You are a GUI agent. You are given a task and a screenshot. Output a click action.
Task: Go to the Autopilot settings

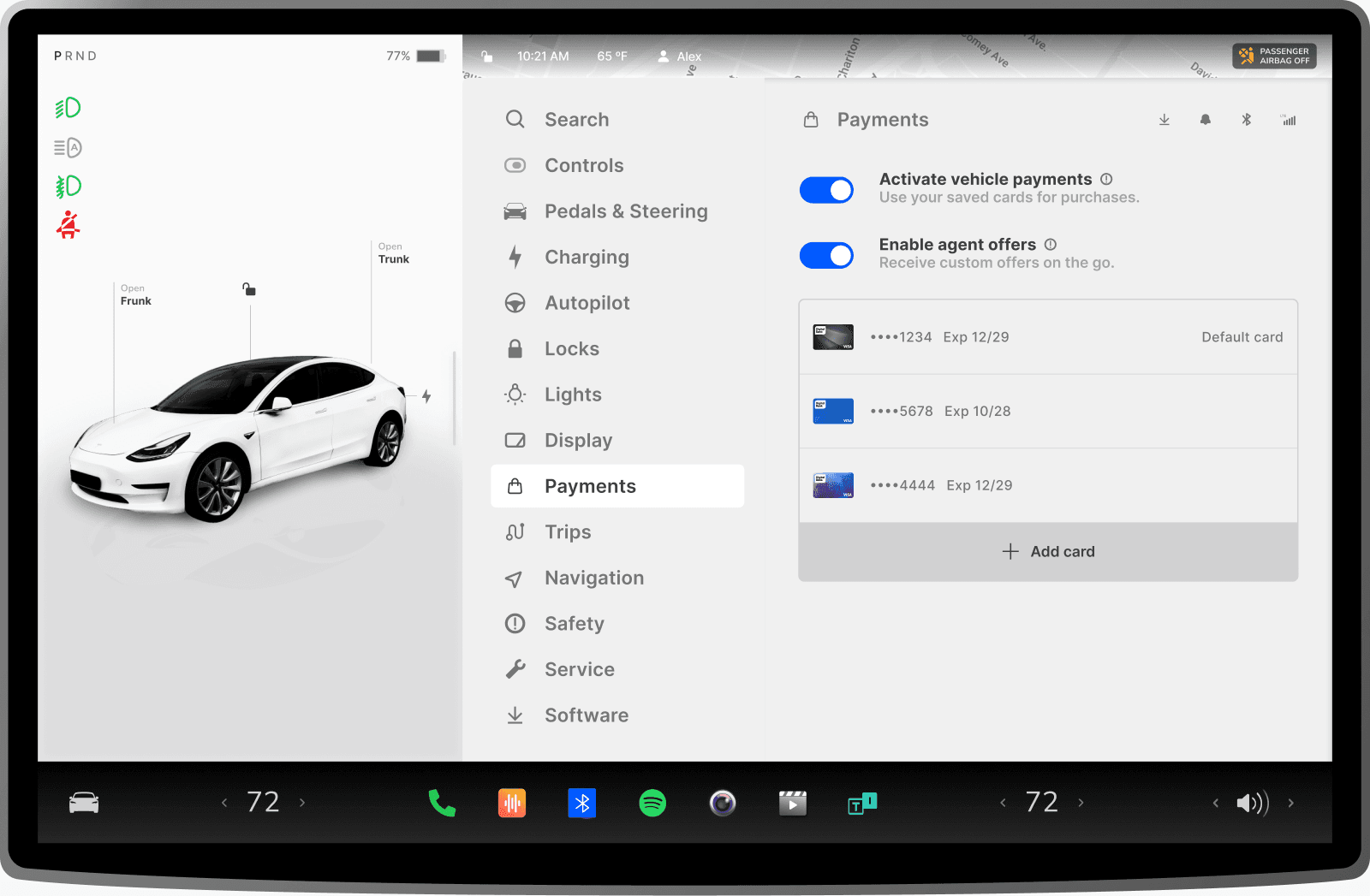point(617,303)
